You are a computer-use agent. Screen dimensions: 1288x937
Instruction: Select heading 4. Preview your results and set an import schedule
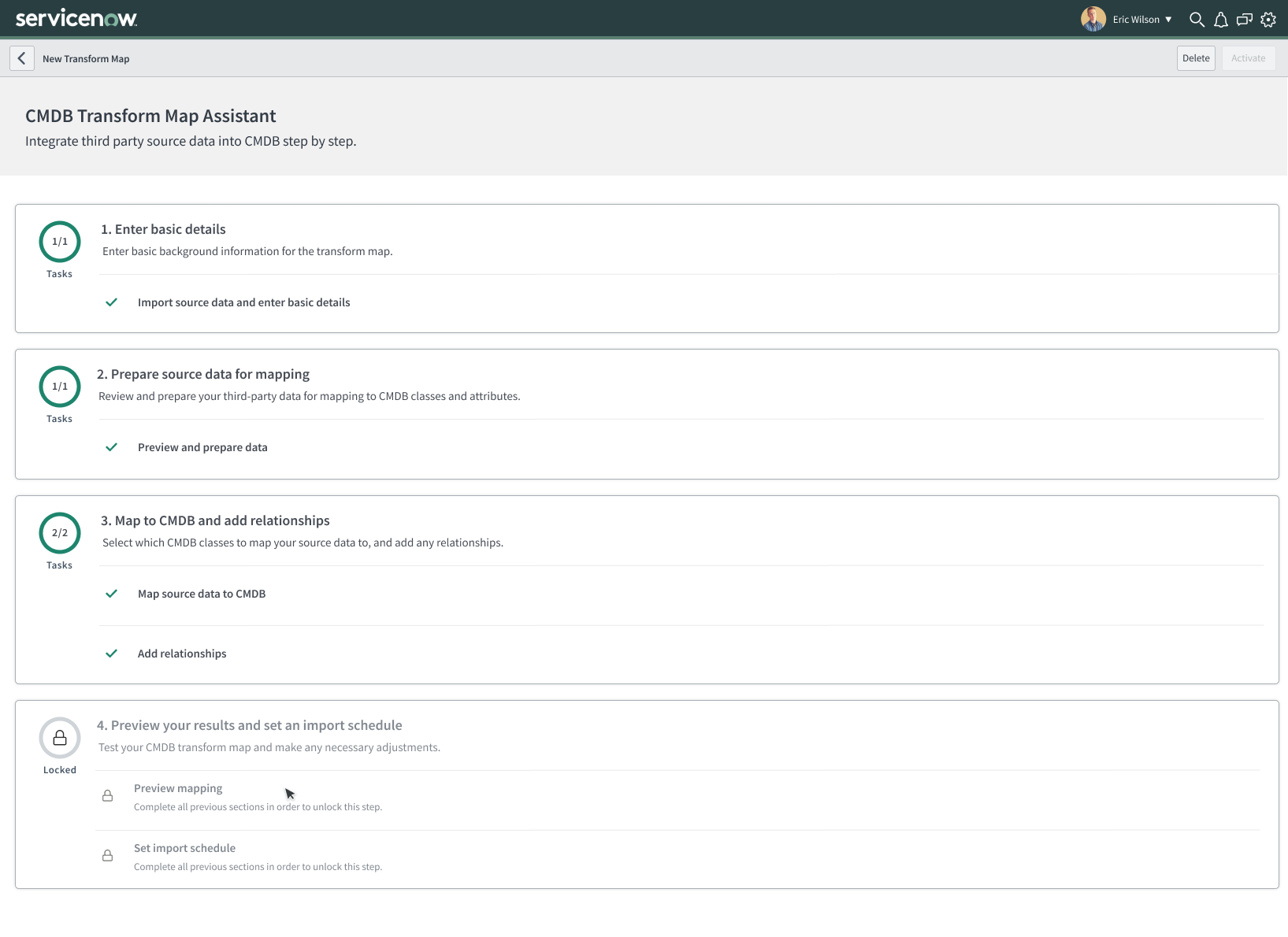250,725
